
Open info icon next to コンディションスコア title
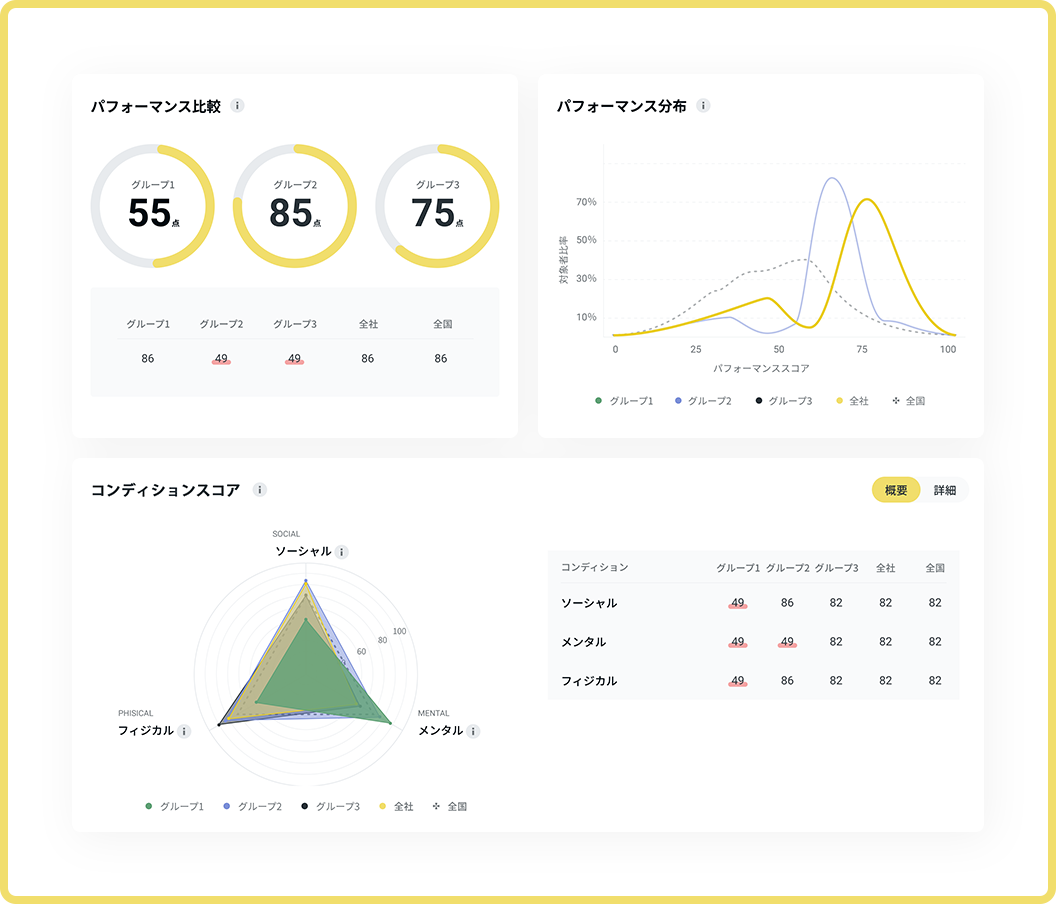coord(259,490)
